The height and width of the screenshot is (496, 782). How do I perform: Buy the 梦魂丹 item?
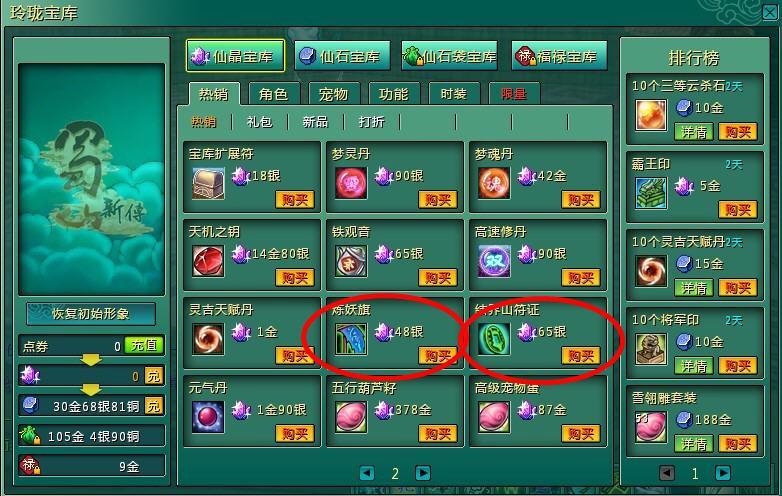click(581, 200)
